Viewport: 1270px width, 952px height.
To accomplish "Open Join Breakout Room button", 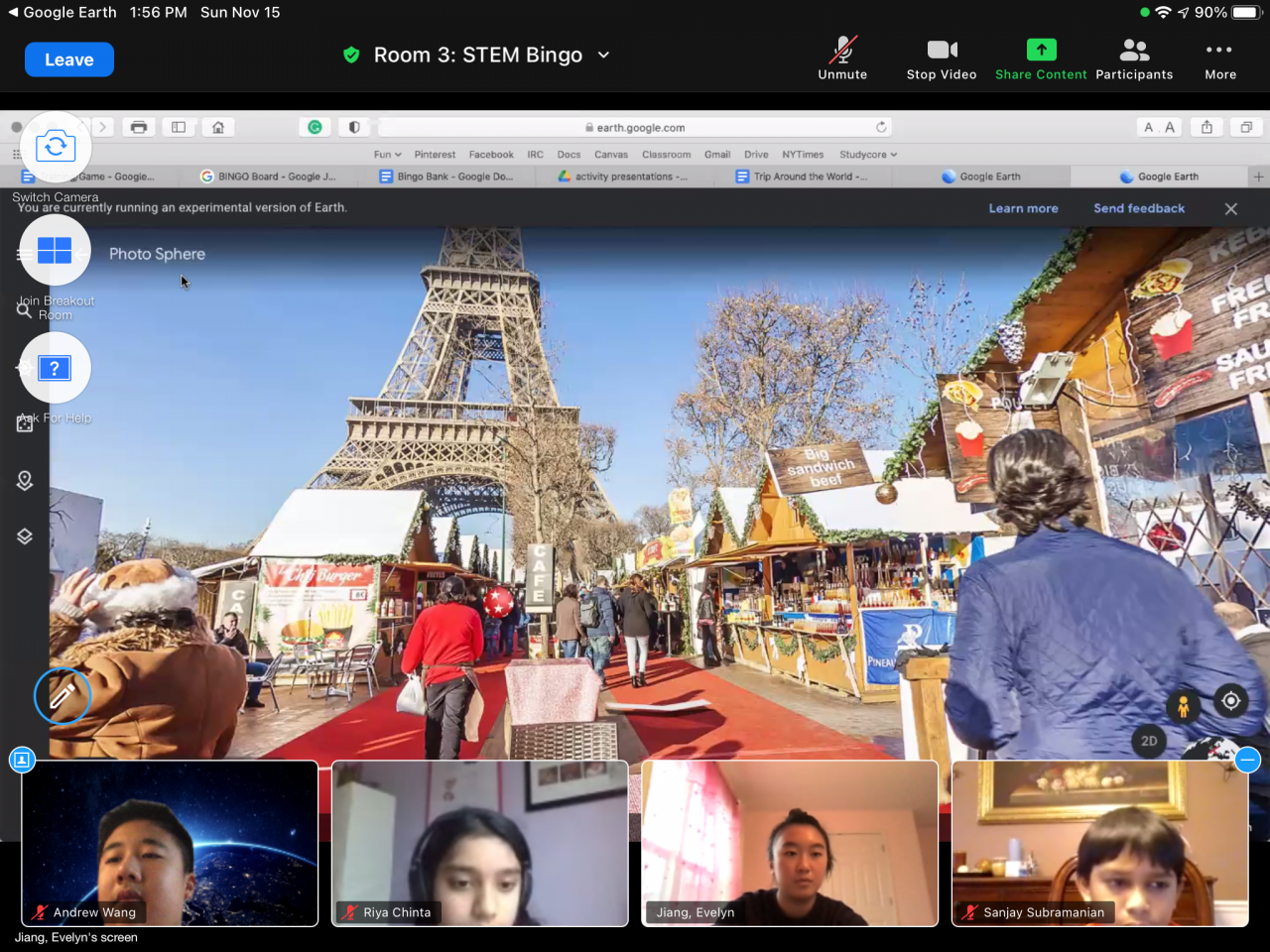I will point(56,251).
